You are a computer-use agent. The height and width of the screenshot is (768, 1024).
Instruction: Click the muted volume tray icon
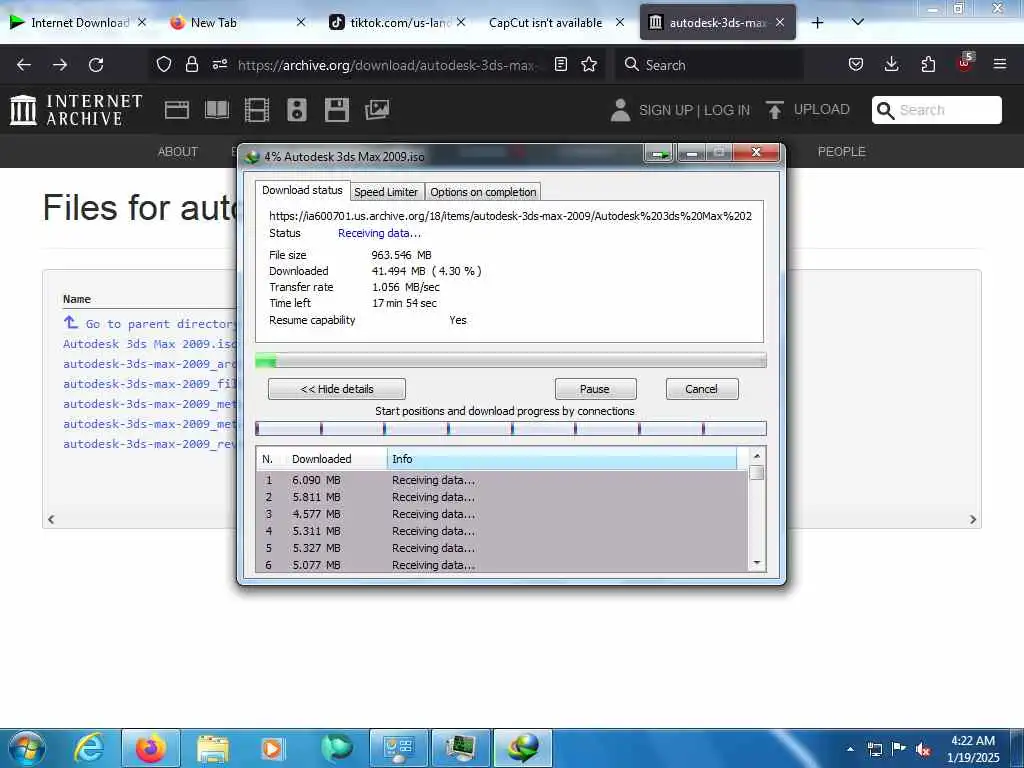point(923,749)
